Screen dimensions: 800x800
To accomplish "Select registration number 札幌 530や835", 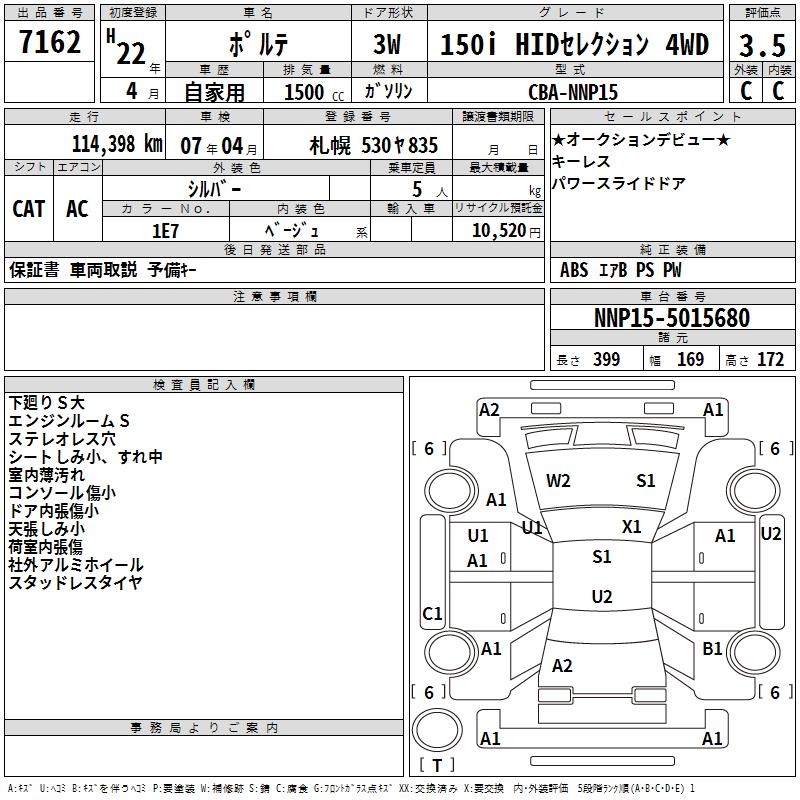I will [373, 145].
